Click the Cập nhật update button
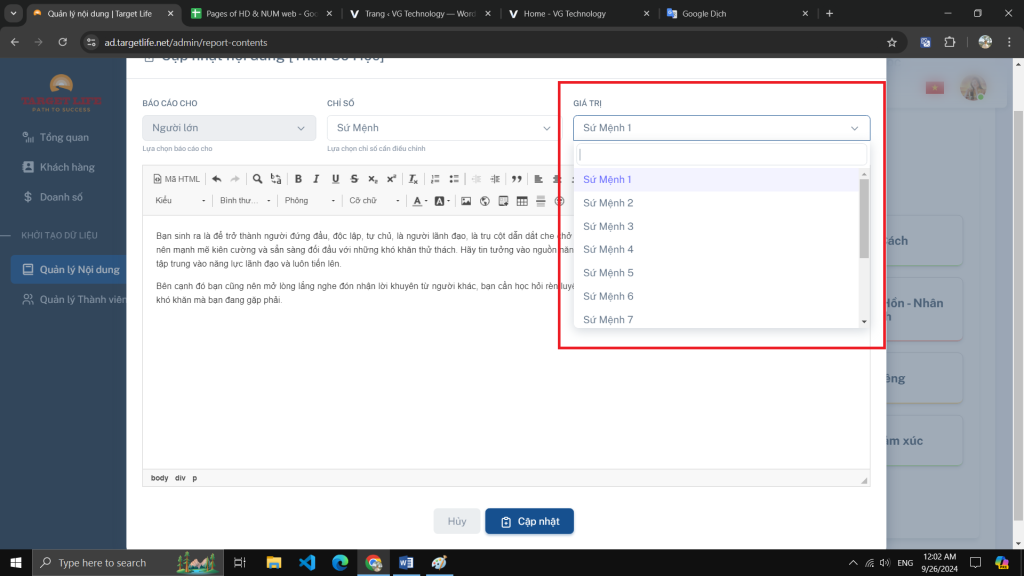 [x=530, y=521]
